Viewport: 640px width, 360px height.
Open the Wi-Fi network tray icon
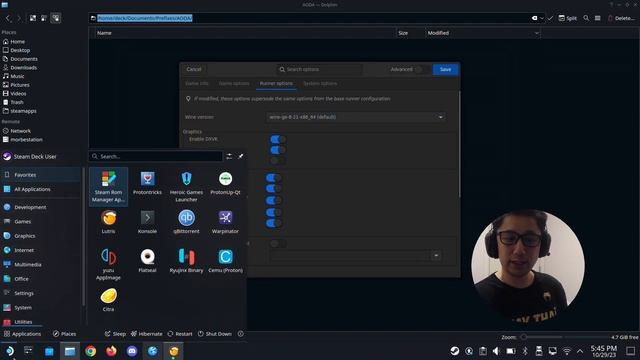567,351
